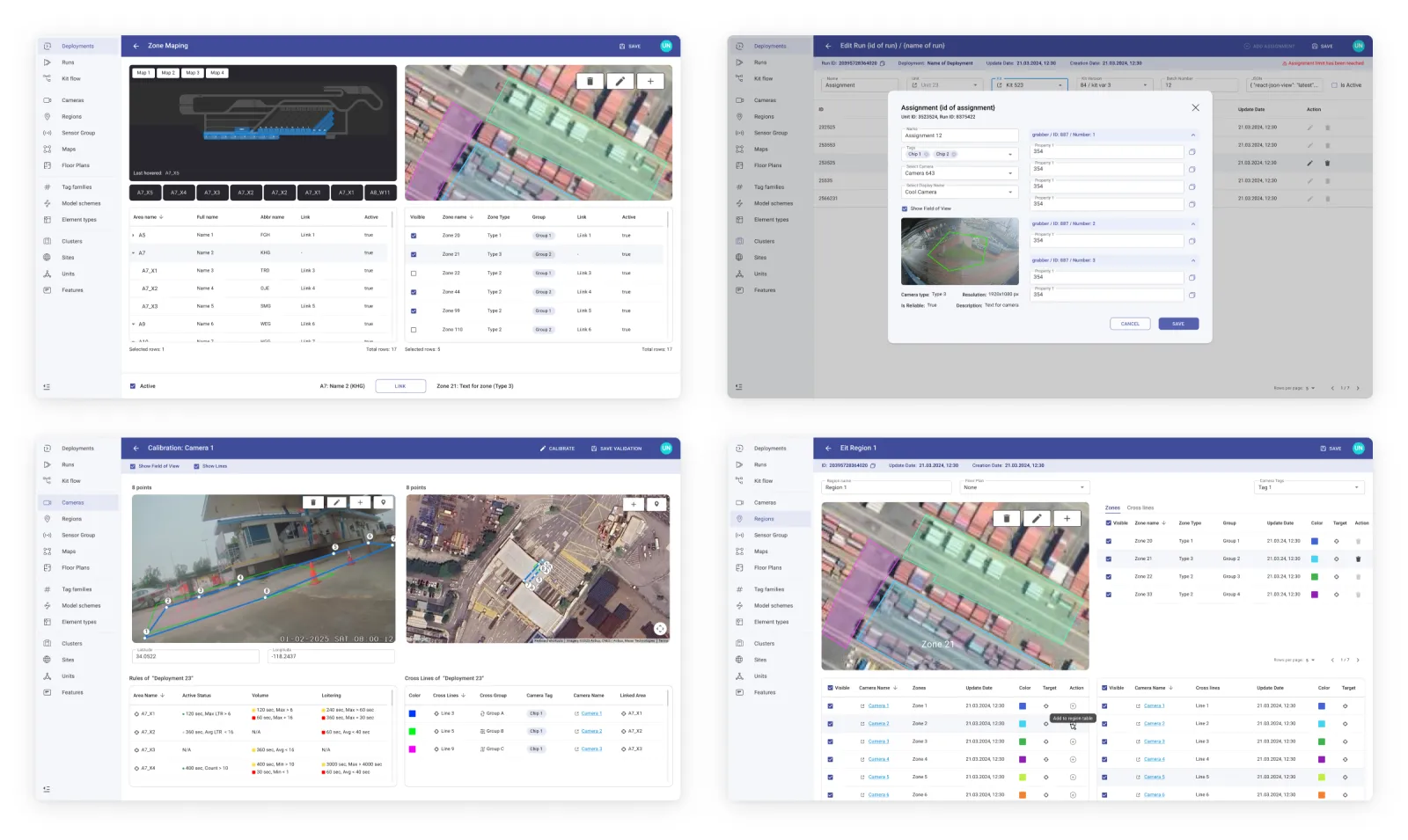Toggle Show Field of View in Calibration
The width and height of the screenshot is (1408, 840).
133,466
